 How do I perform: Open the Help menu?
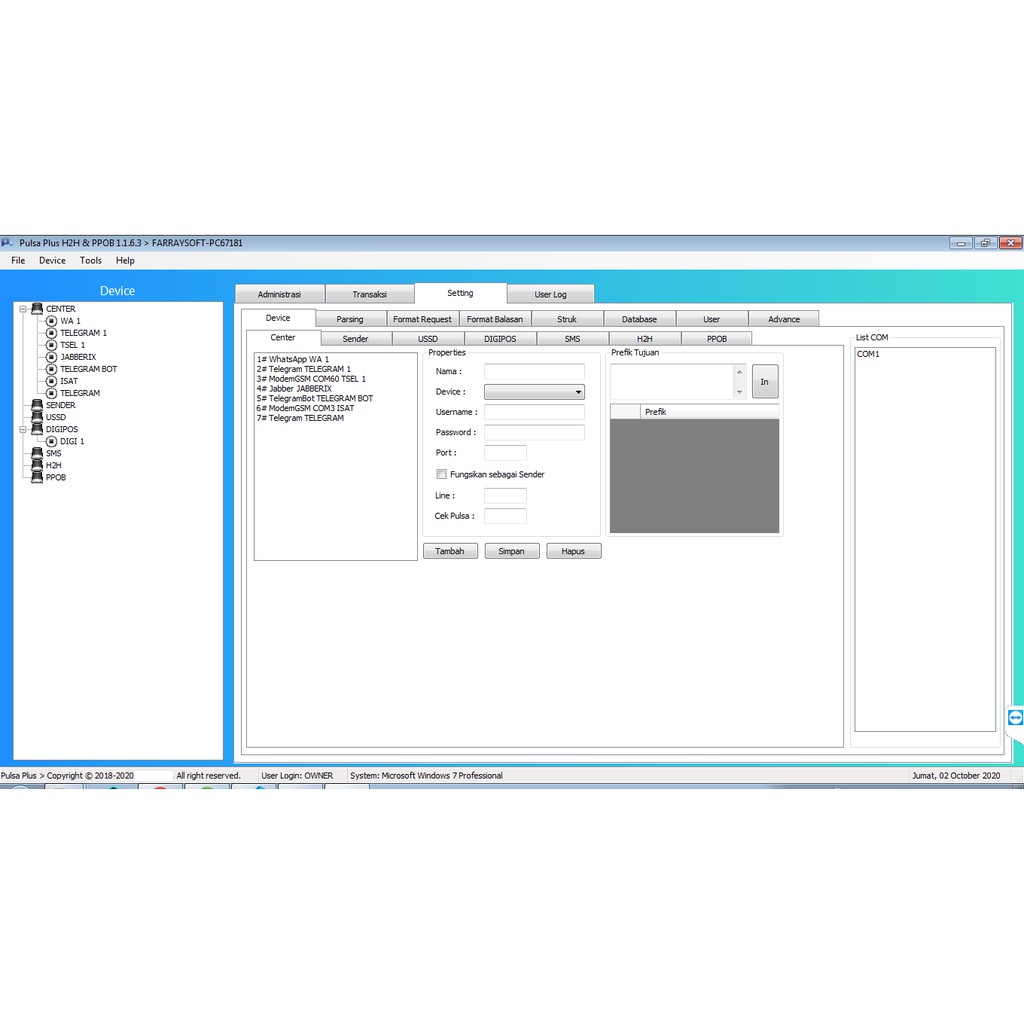tap(125, 260)
